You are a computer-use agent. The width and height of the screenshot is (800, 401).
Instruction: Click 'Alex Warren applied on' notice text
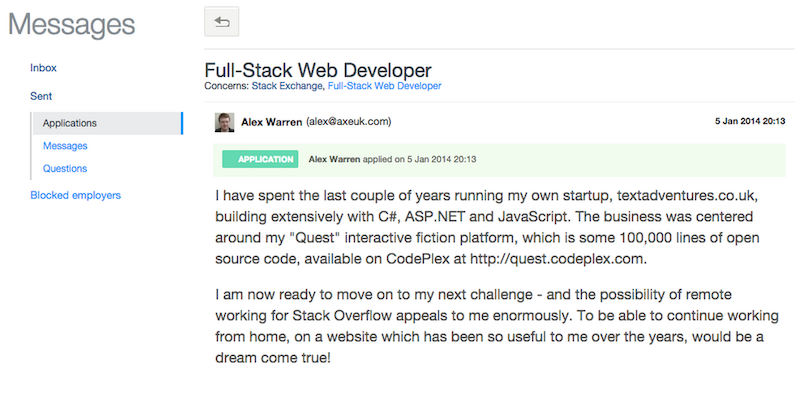coord(392,159)
